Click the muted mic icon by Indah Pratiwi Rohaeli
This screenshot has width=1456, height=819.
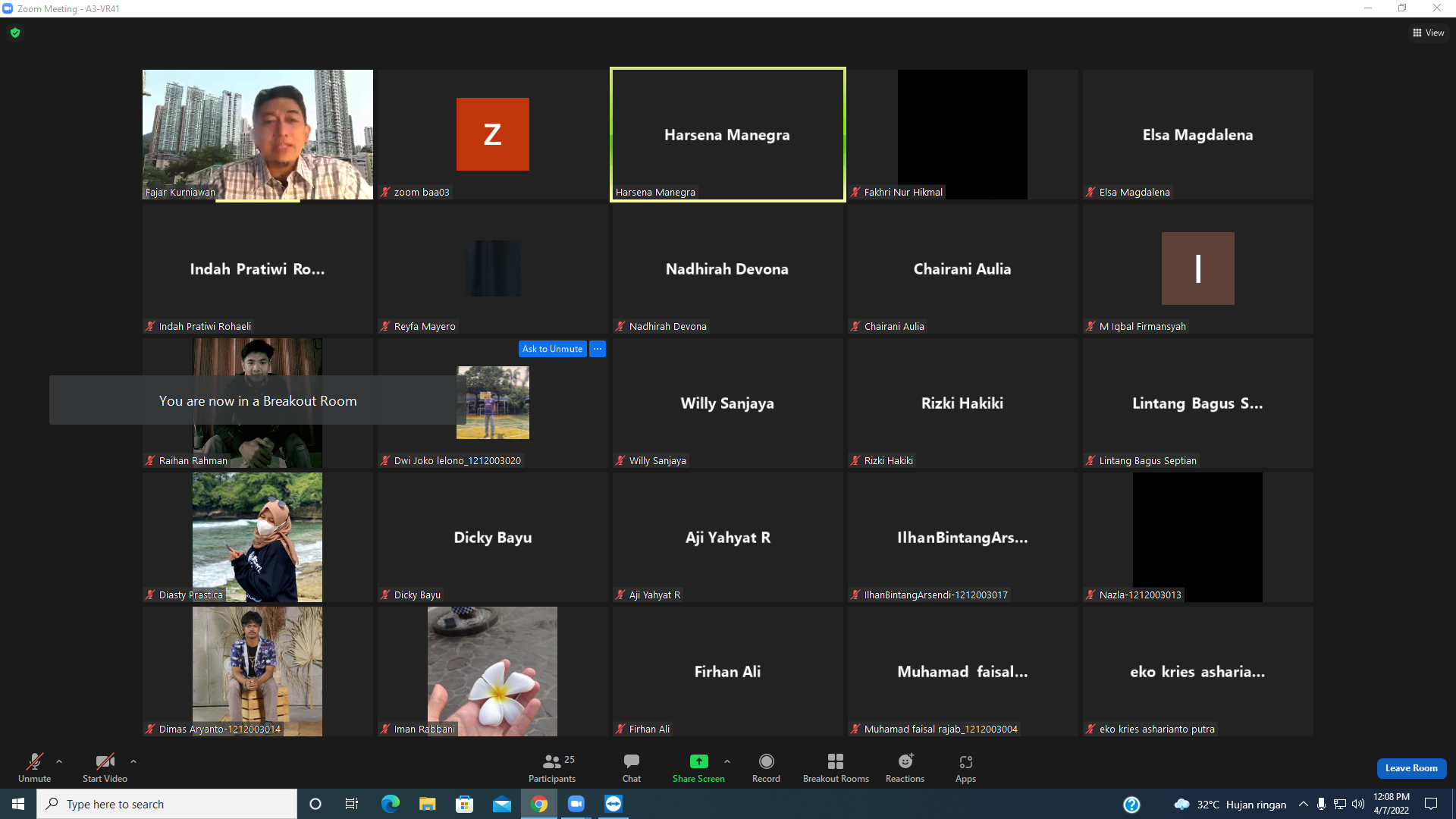click(150, 326)
